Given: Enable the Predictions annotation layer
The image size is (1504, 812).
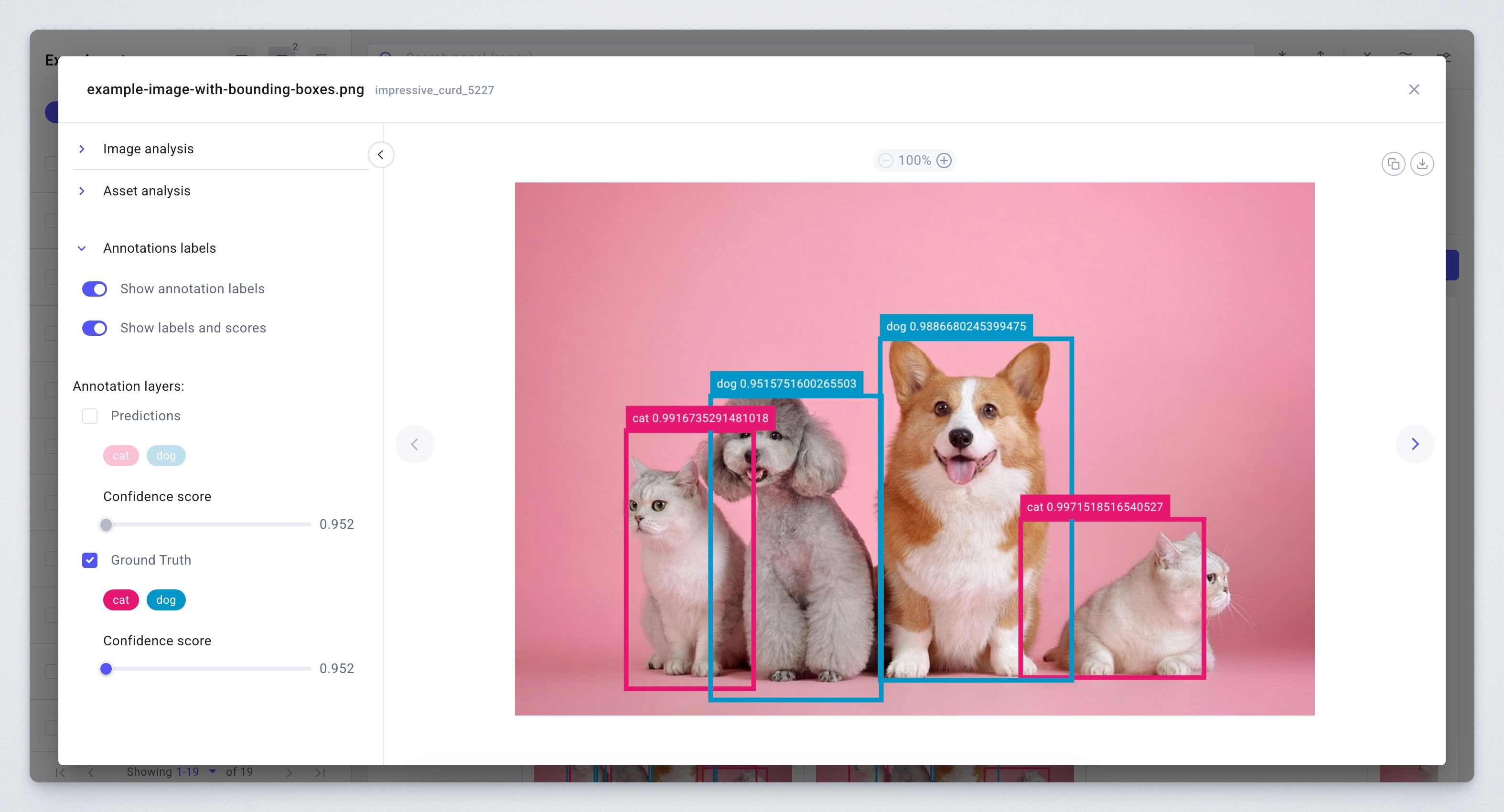Looking at the screenshot, I should click(x=90, y=416).
